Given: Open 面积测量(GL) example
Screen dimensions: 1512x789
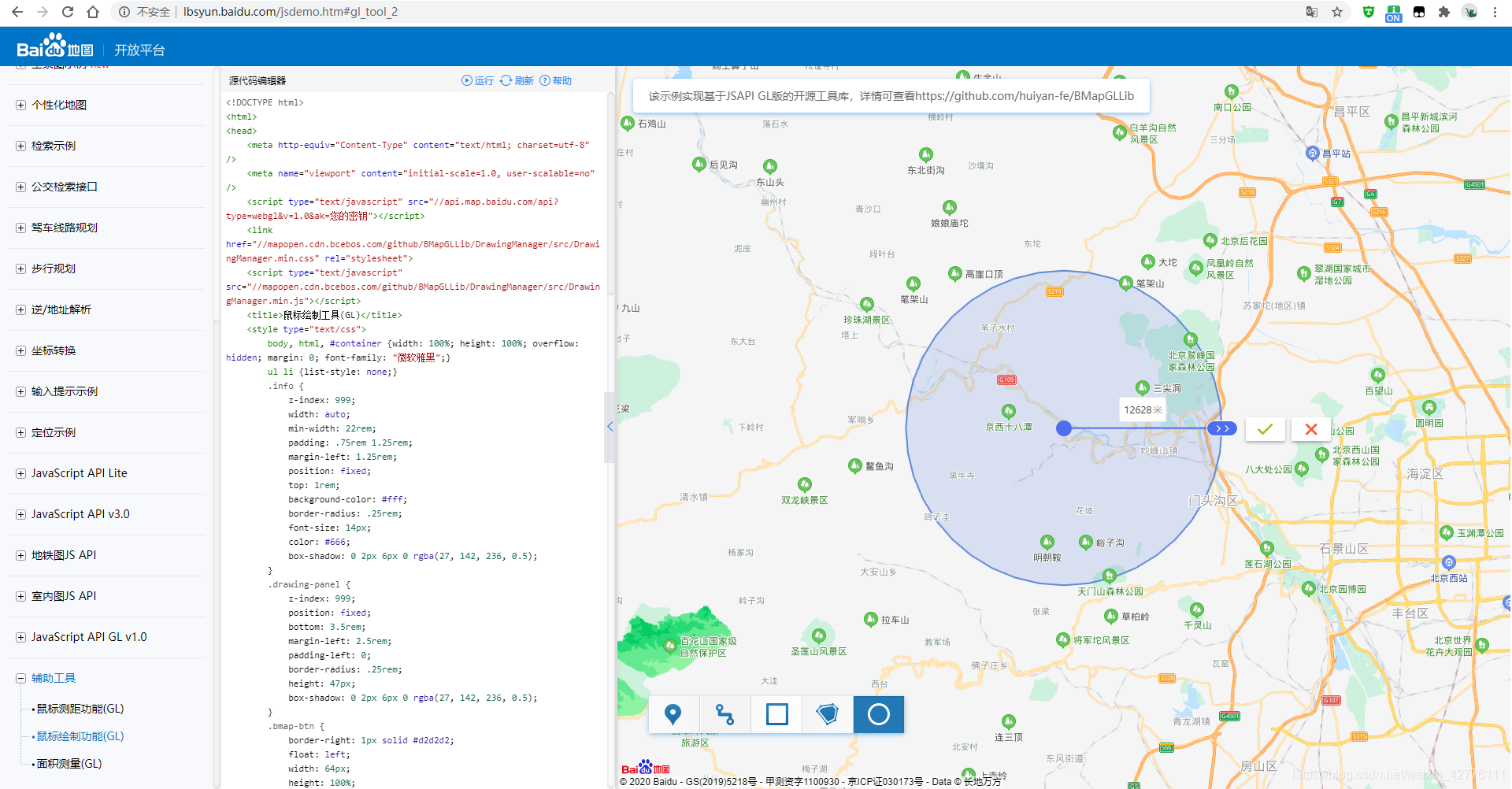Looking at the screenshot, I should tap(69, 764).
